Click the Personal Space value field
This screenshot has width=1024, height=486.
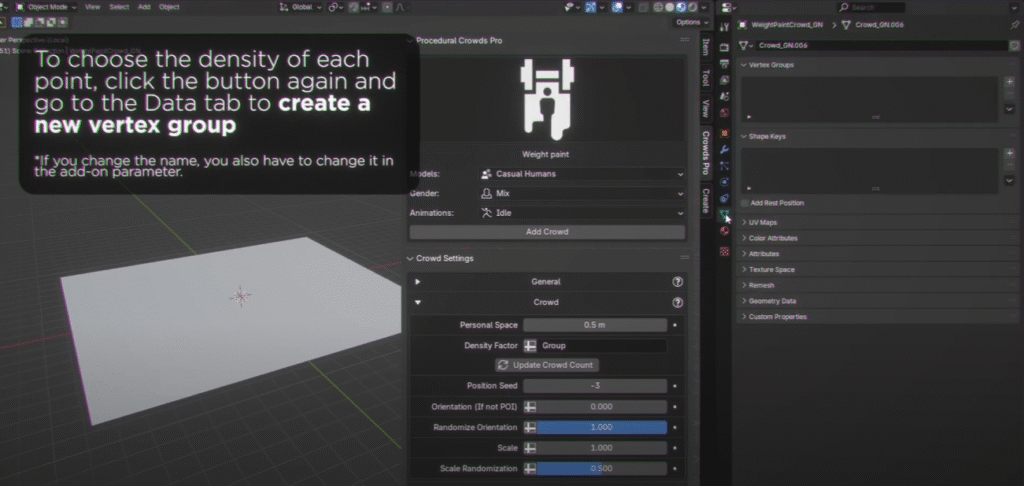tap(594, 325)
